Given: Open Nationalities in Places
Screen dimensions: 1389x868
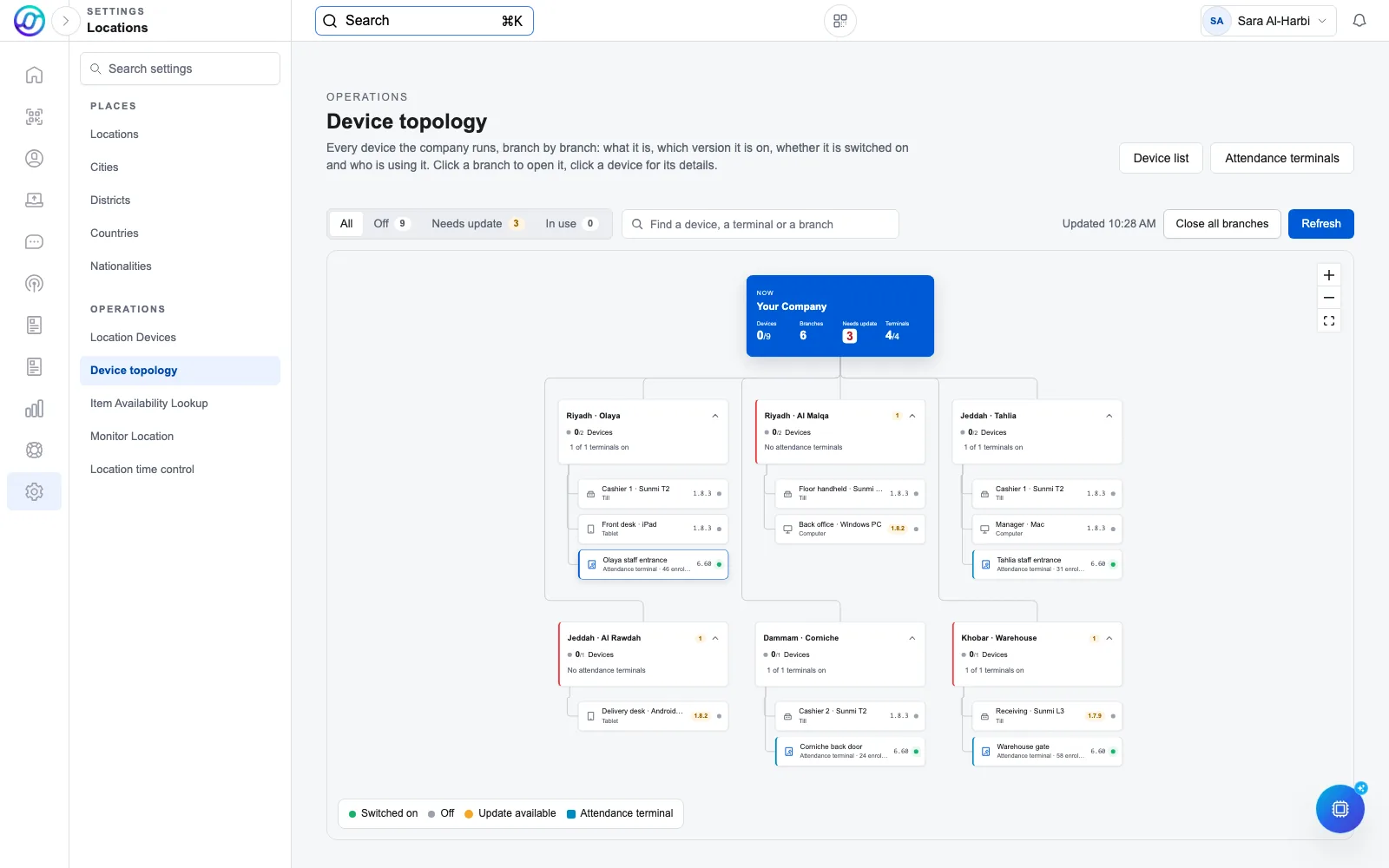Looking at the screenshot, I should coord(180,266).
